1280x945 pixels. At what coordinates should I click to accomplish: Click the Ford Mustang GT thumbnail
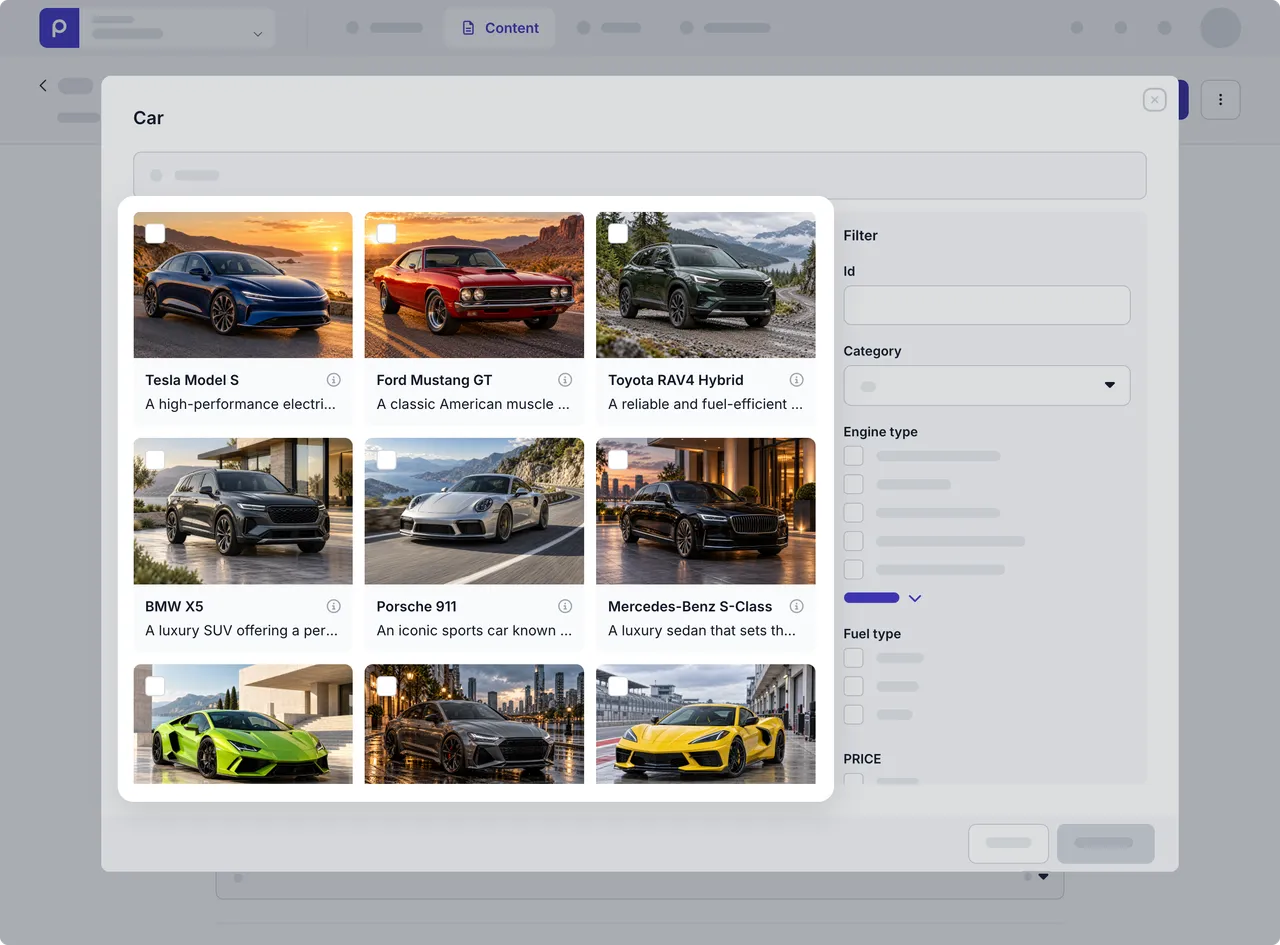474,285
